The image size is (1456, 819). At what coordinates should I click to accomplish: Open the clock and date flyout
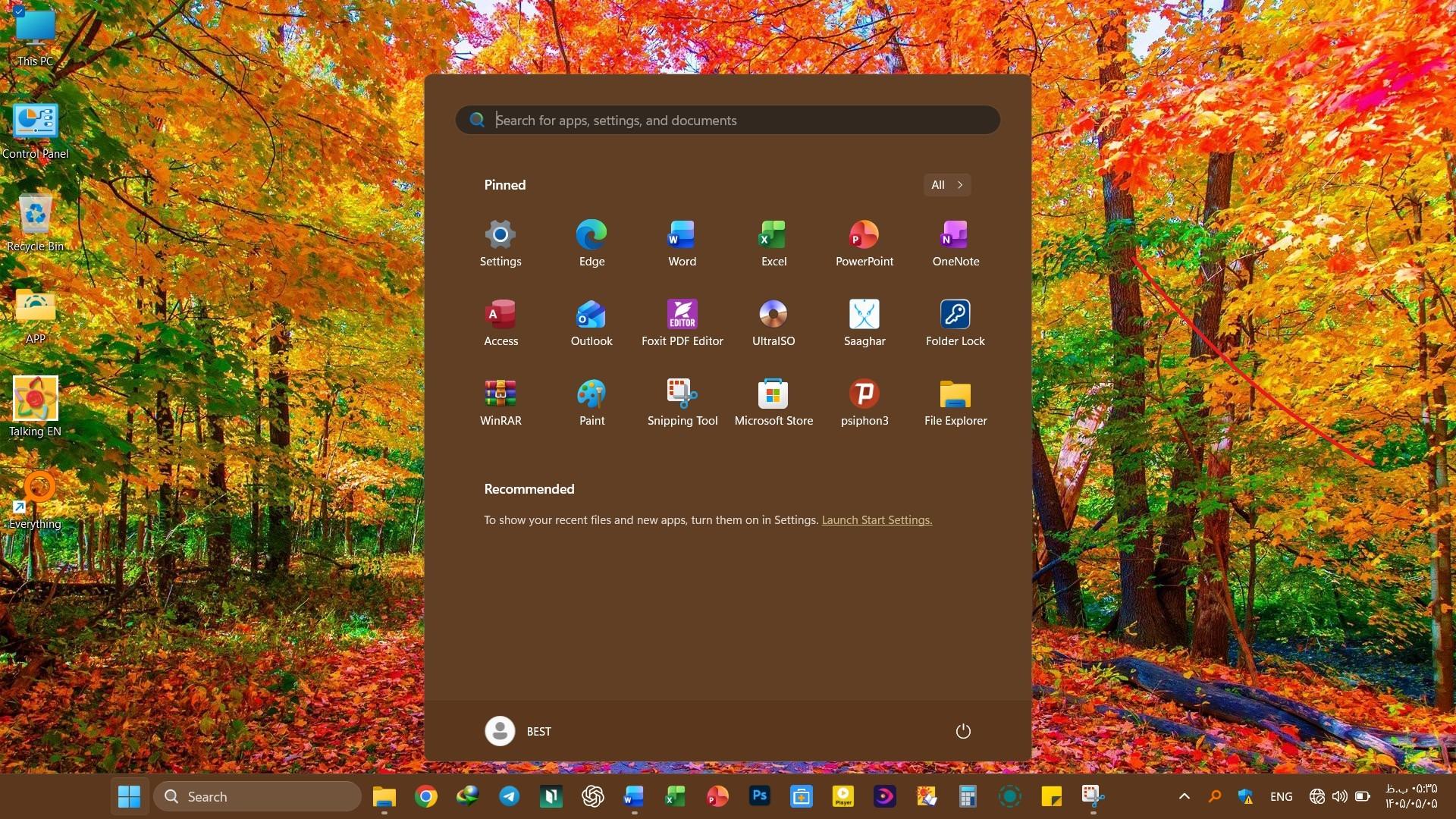point(1411,796)
